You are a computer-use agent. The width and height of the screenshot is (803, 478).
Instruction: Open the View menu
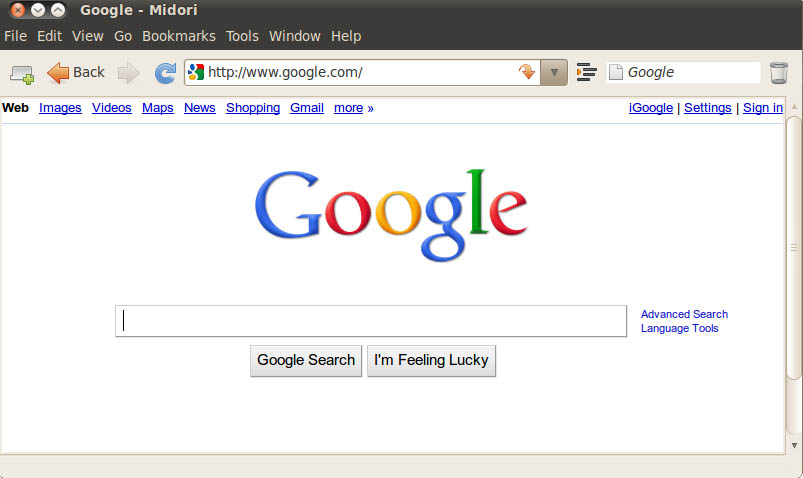click(x=88, y=36)
